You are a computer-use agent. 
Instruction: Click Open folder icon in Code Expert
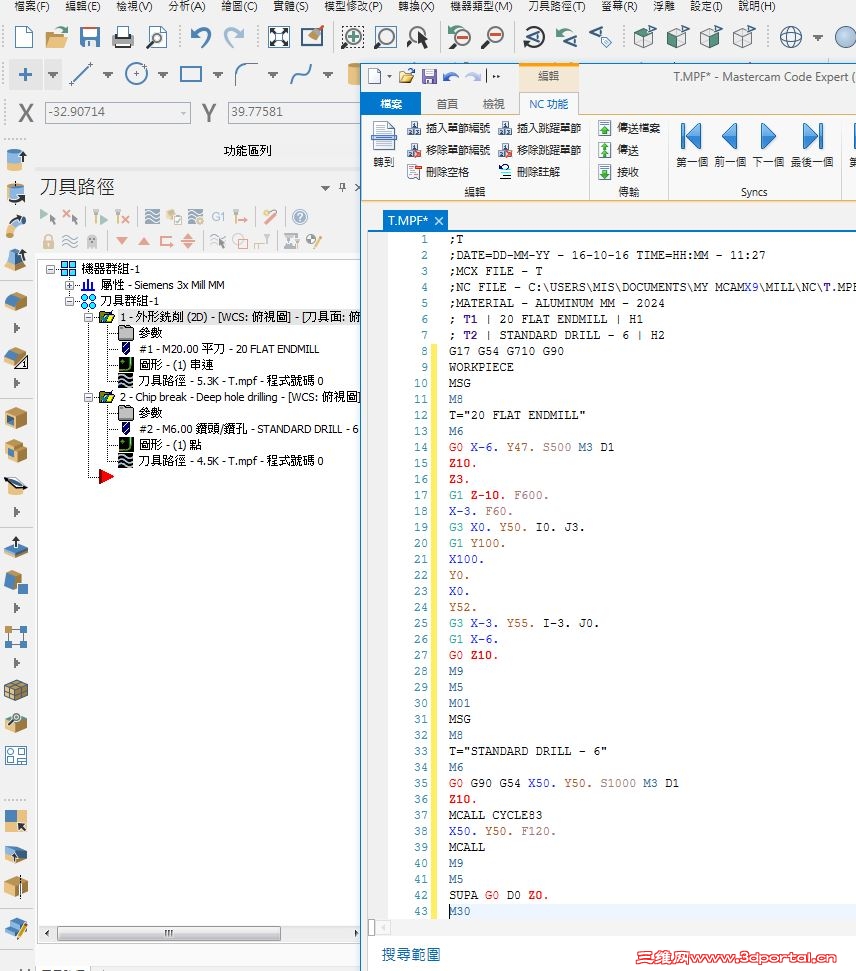pyautogui.click(x=407, y=77)
